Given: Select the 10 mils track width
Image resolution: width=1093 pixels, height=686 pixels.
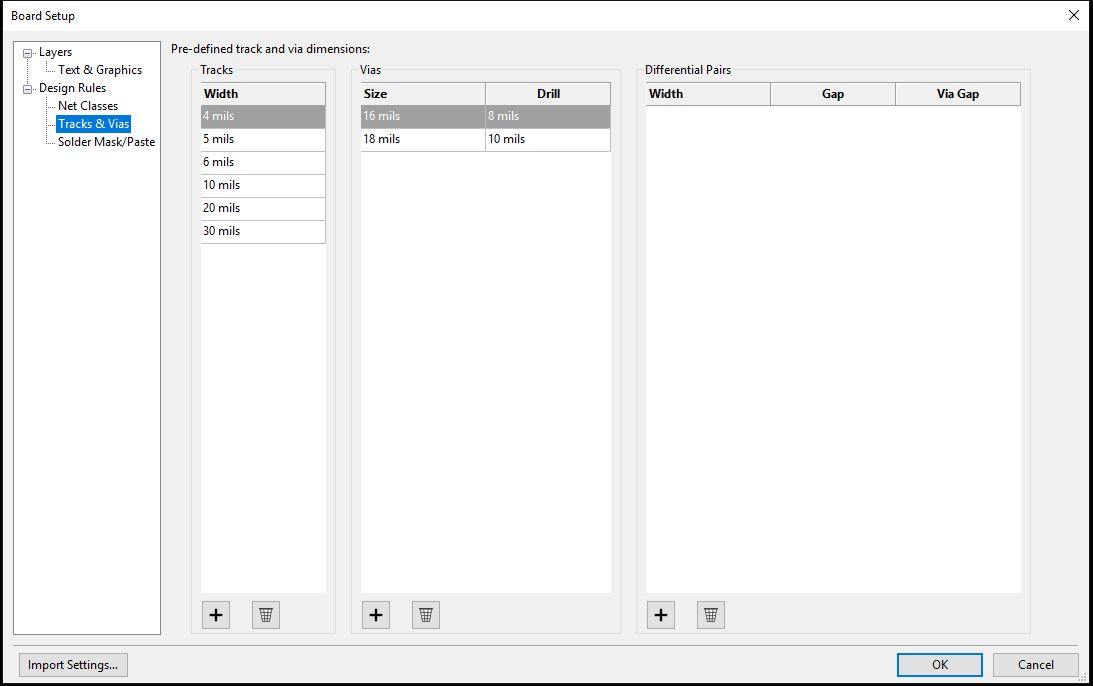Looking at the screenshot, I should 262,185.
